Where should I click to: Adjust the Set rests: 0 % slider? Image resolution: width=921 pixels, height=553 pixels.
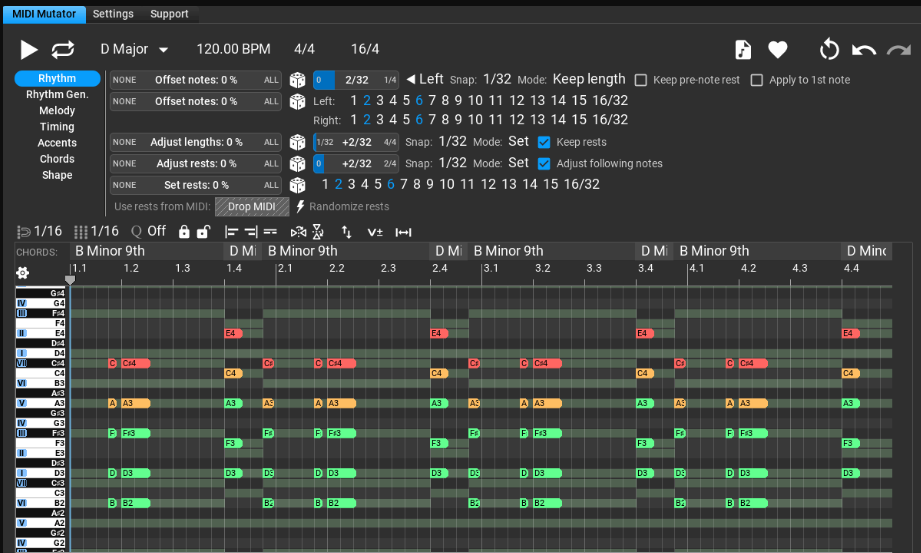click(196, 185)
